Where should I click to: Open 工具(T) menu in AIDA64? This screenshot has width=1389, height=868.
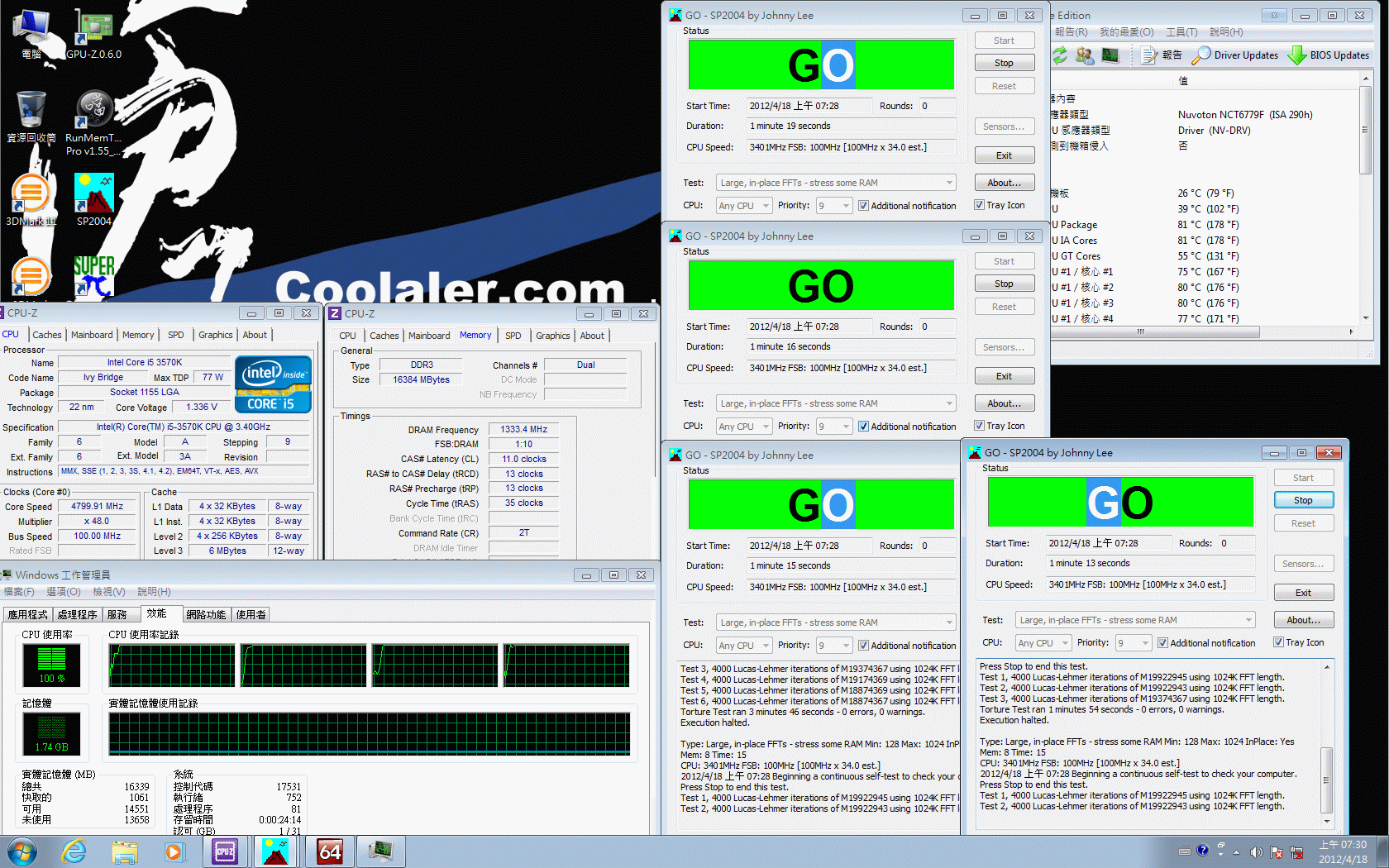[x=1181, y=32]
